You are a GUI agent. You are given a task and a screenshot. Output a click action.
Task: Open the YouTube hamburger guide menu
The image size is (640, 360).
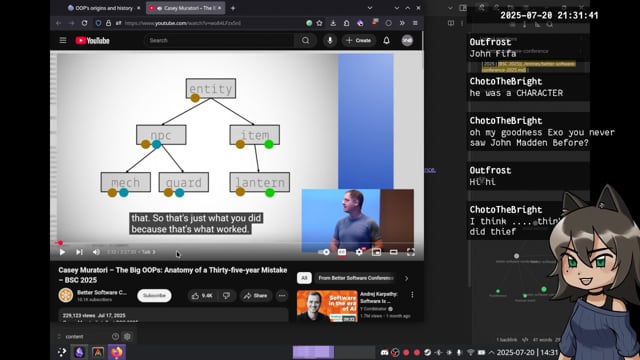click(63, 40)
